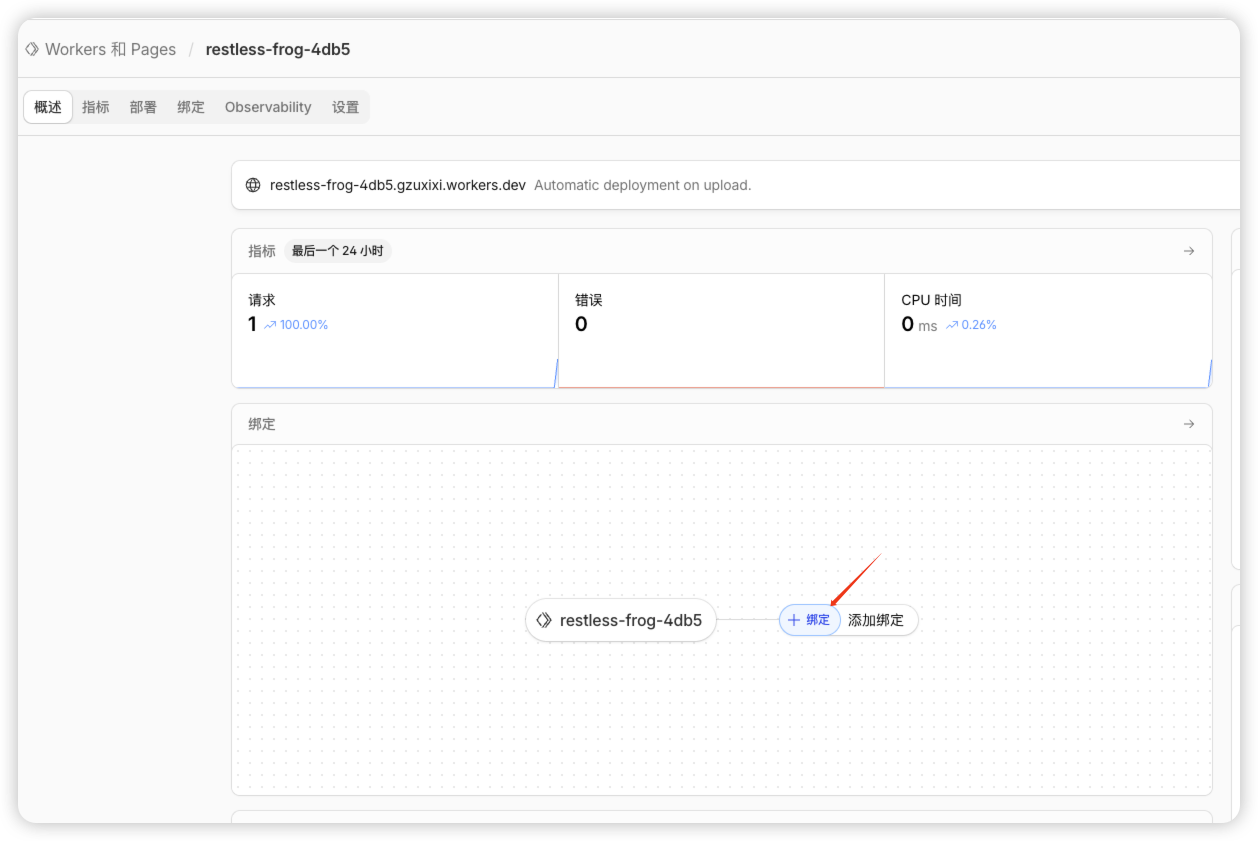Open metrics via the 指标 panel arrow

[1188, 251]
